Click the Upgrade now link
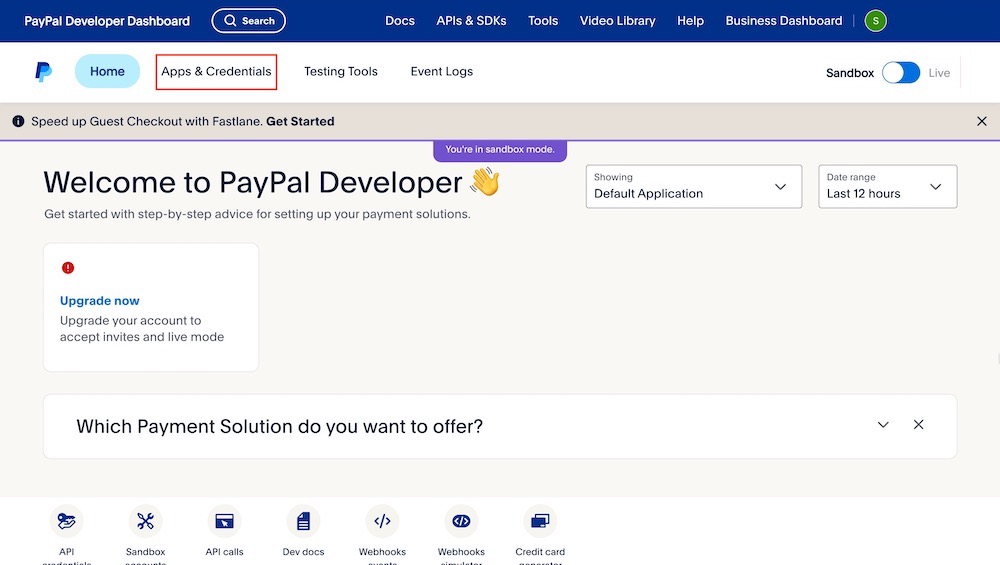 100,301
